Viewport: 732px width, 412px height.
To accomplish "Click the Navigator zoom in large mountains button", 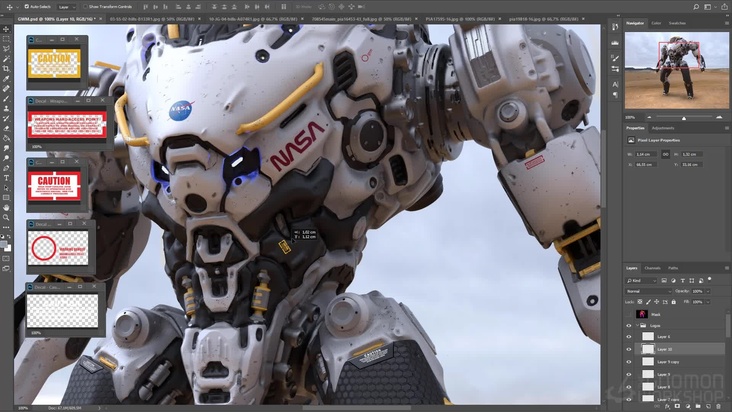I will click(x=719, y=117).
